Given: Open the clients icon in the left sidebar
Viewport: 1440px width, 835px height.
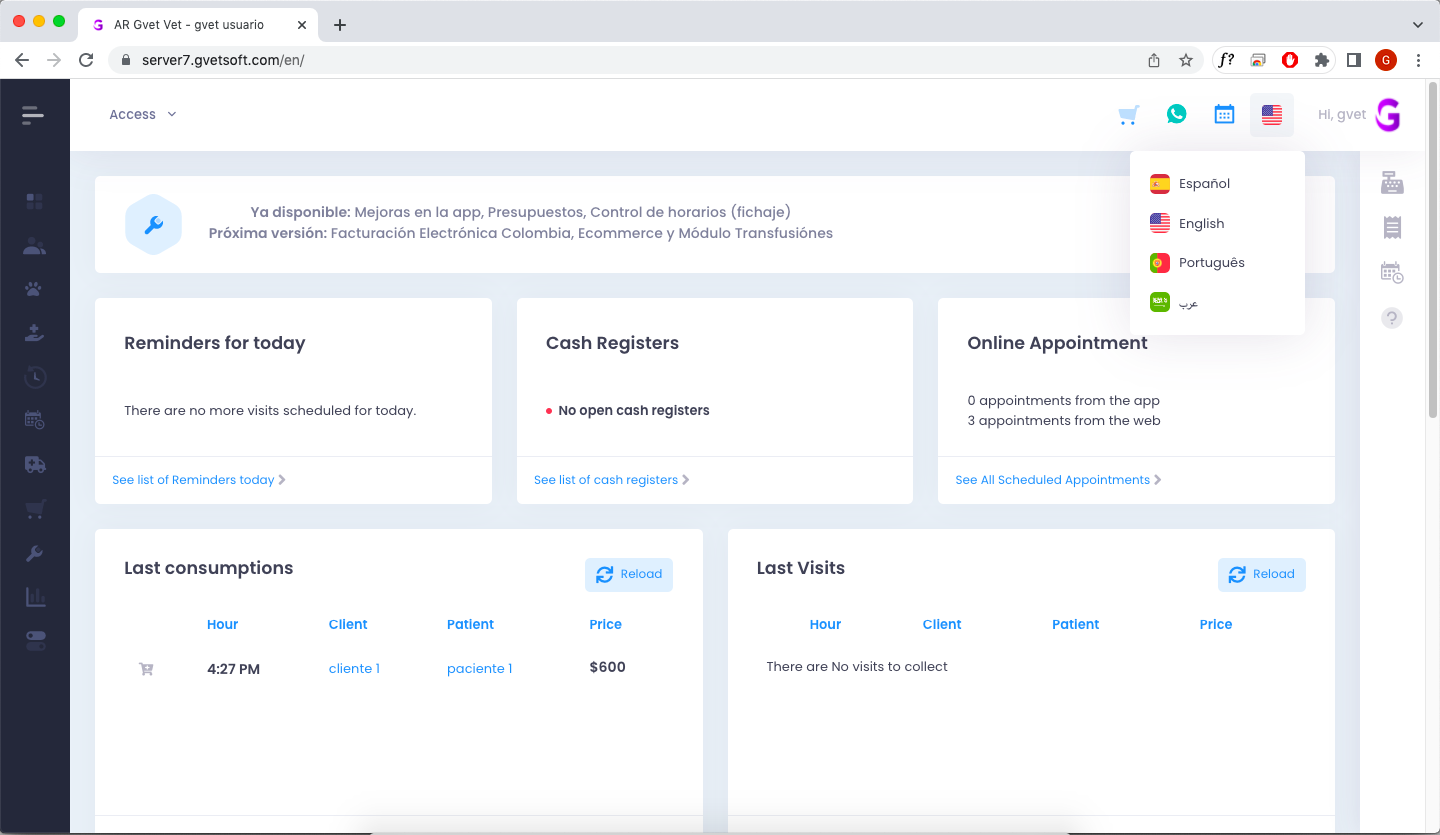Looking at the screenshot, I should 34,244.
